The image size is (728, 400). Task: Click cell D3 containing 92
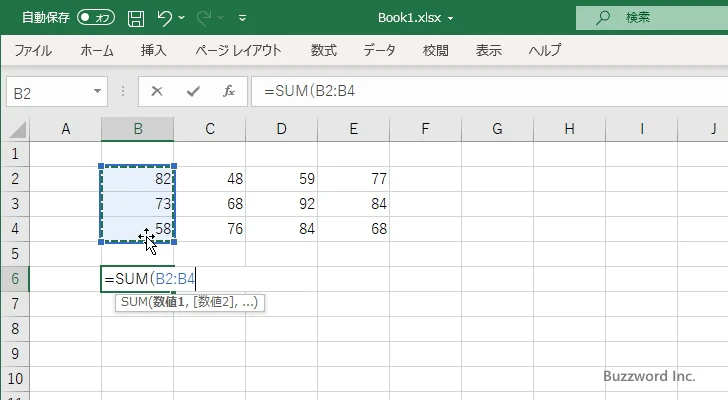click(282, 204)
